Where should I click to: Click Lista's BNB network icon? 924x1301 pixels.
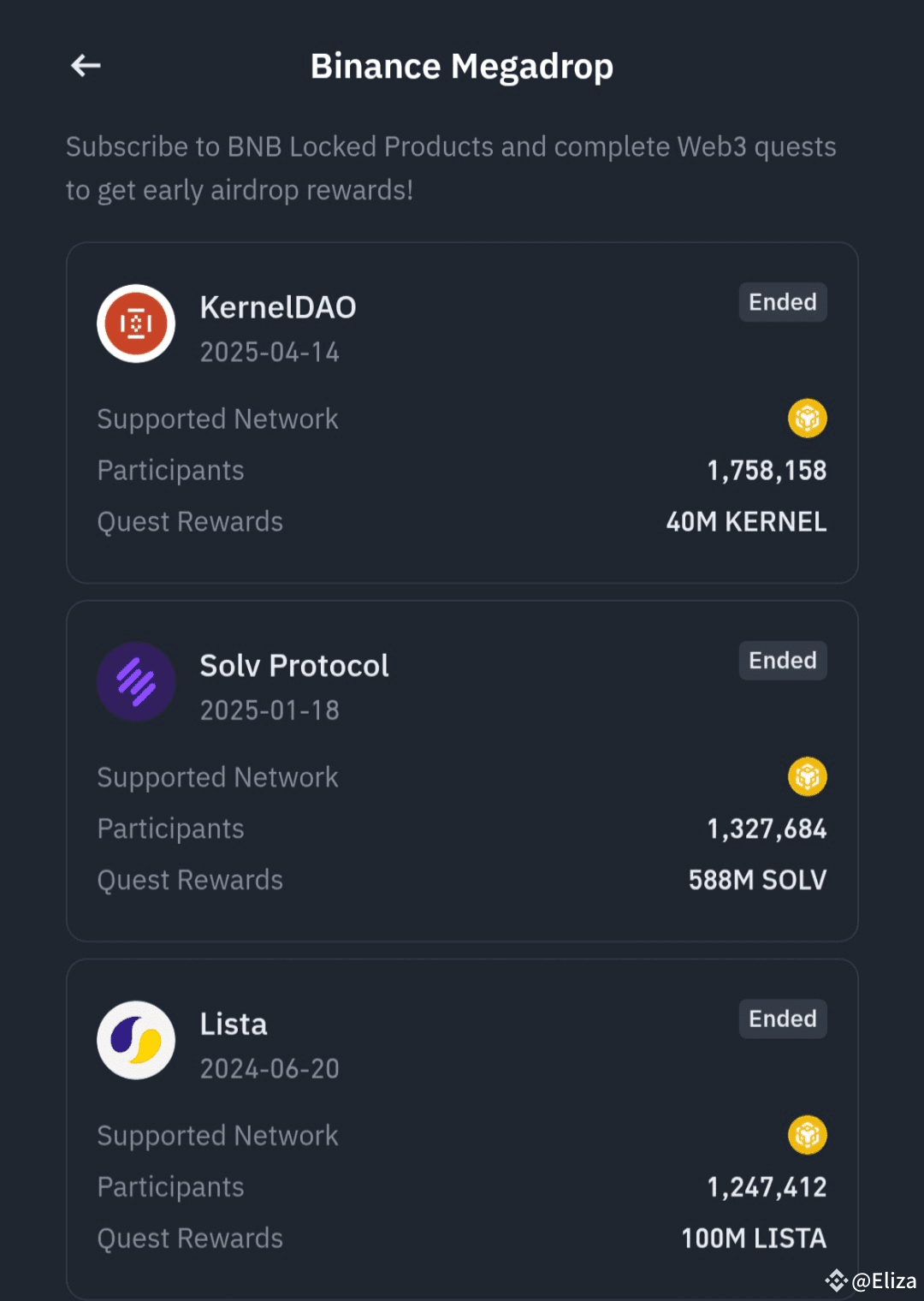click(x=807, y=1135)
